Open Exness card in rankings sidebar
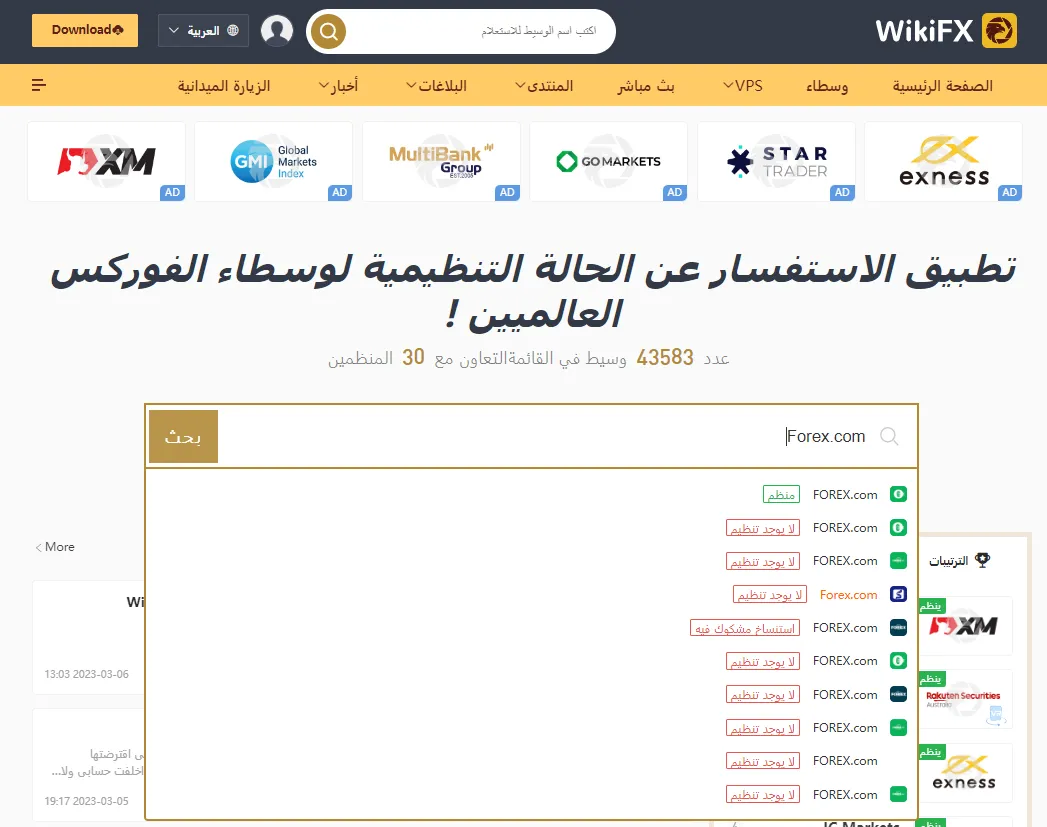The height and width of the screenshot is (827, 1047). tap(966, 773)
